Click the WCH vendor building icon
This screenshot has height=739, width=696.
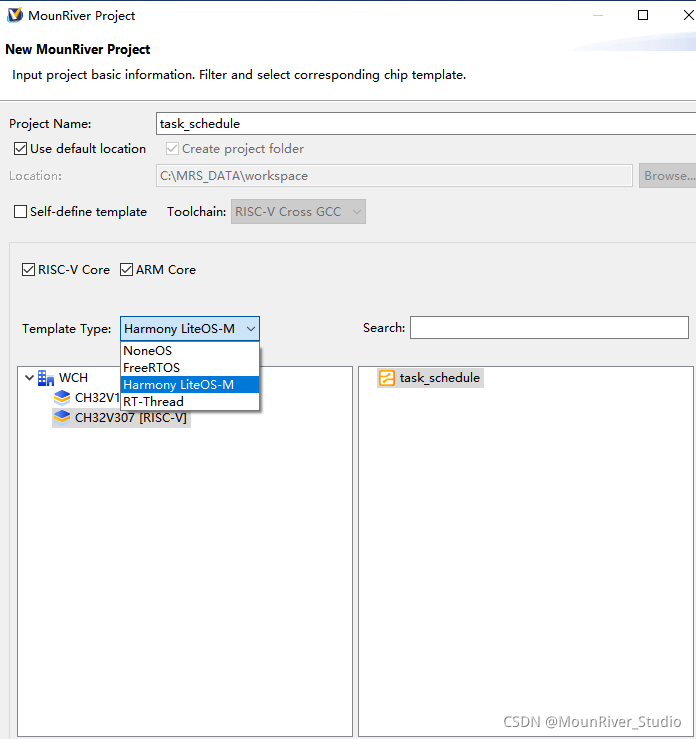(x=46, y=378)
